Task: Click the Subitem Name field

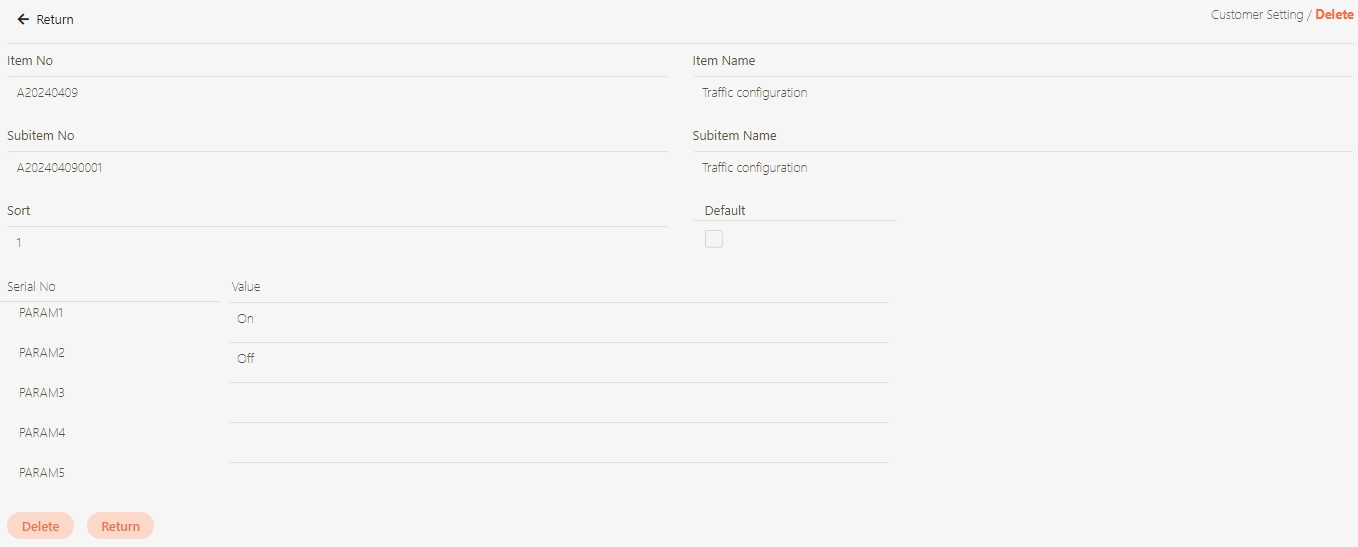Action: [1022, 168]
